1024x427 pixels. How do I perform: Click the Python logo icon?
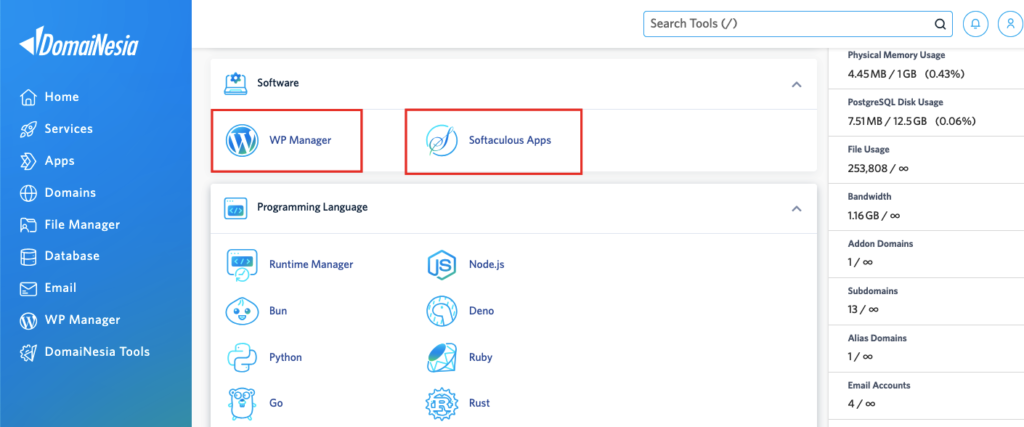(x=242, y=358)
